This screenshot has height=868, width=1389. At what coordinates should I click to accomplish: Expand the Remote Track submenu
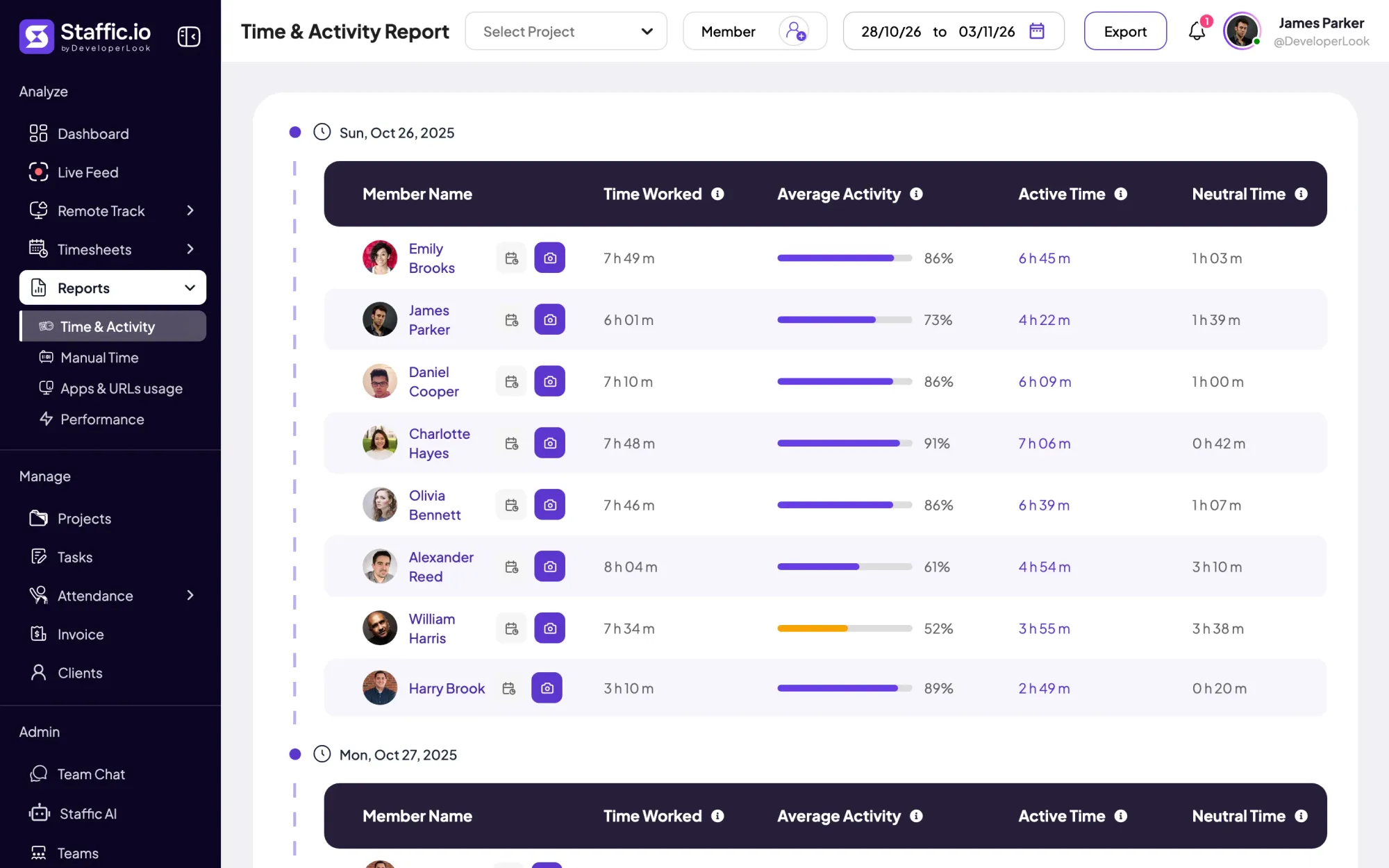[x=190, y=210]
